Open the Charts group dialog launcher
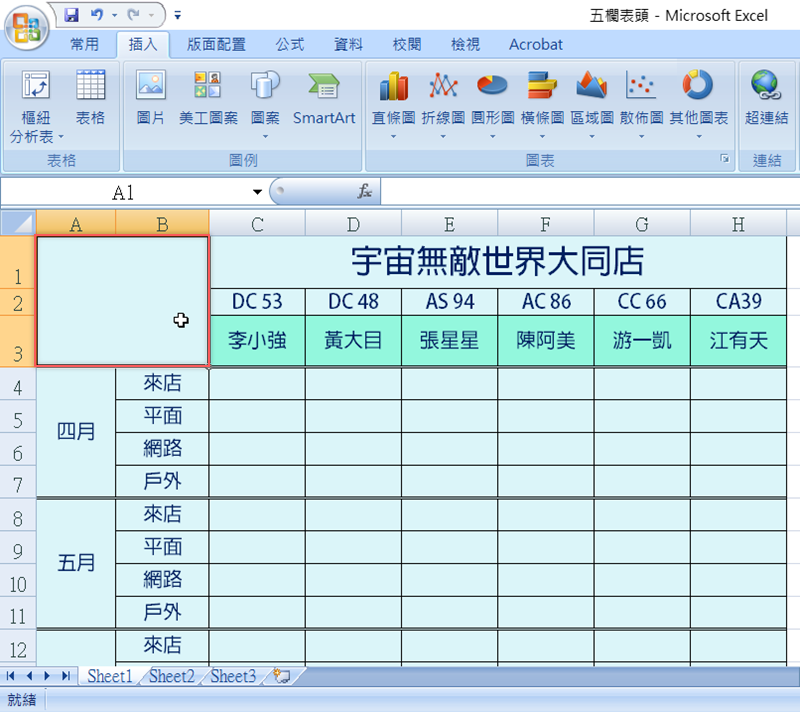The image size is (800, 712). tap(724, 160)
